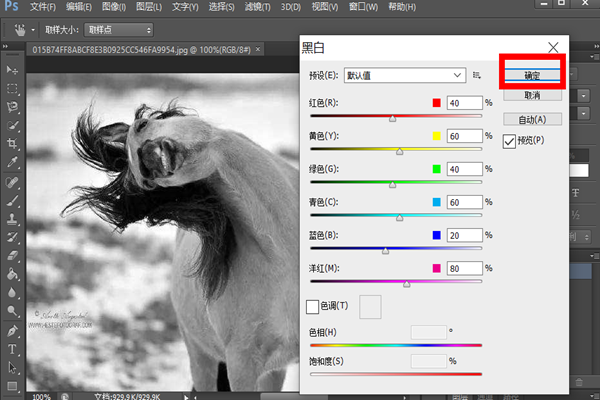Image resolution: width=600 pixels, height=400 pixels.
Task: Open preset options icon next to preset dropdown
Action: [x=476, y=75]
